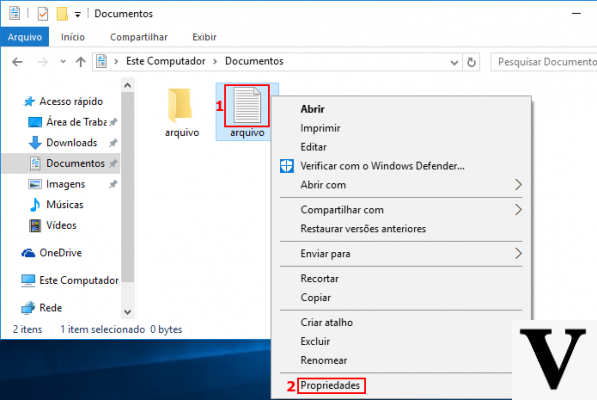Image resolution: width=597 pixels, height=400 pixels.
Task: Click the Up one level arrow
Action: [x=80, y=62]
